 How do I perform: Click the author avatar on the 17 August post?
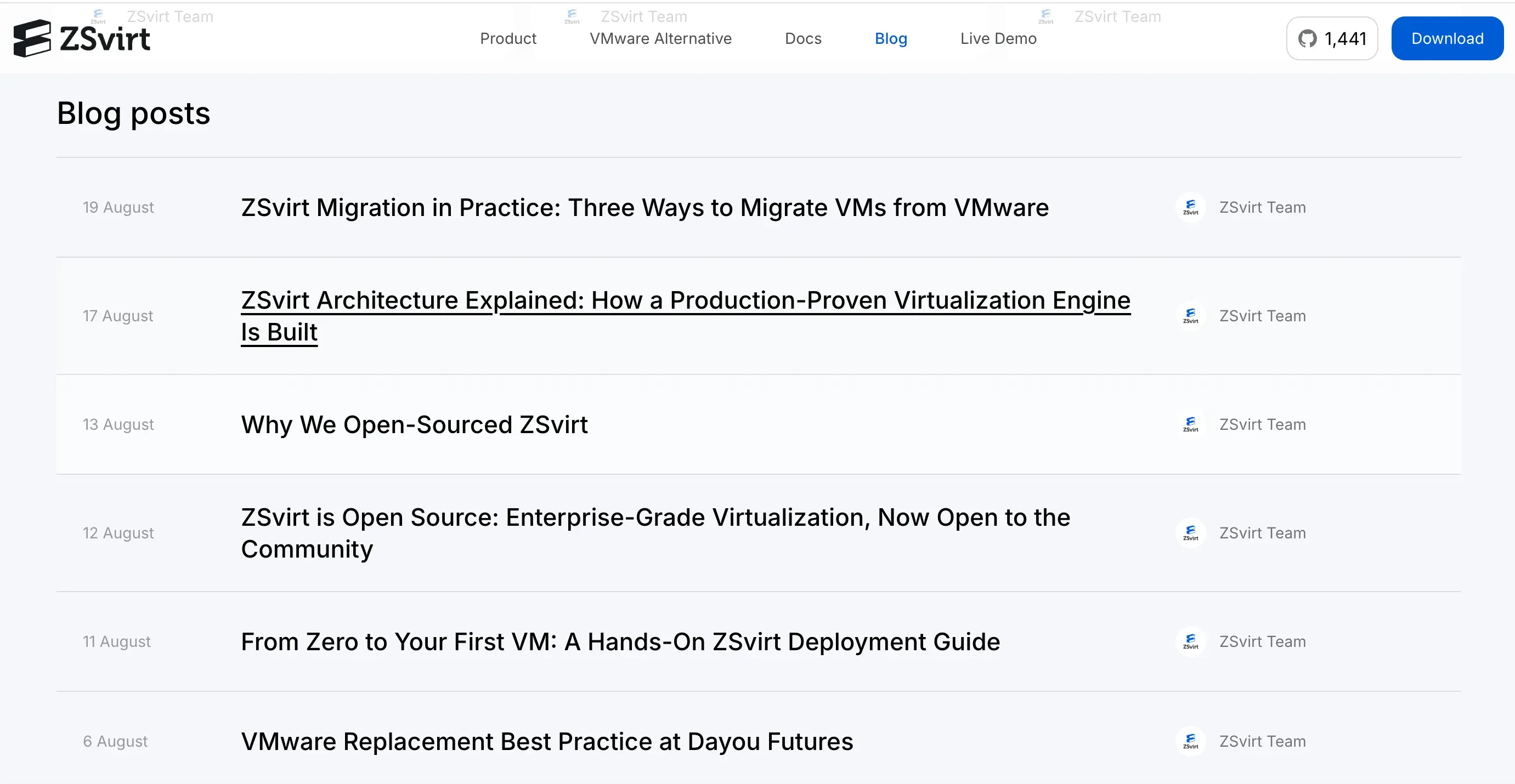pyautogui.click(x=1191, y=316)
